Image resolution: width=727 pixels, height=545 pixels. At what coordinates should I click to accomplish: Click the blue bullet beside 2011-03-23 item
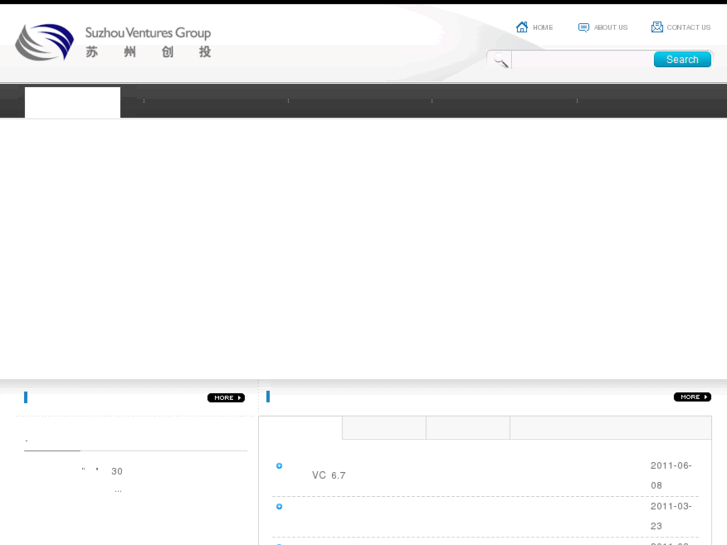point(279,507)
